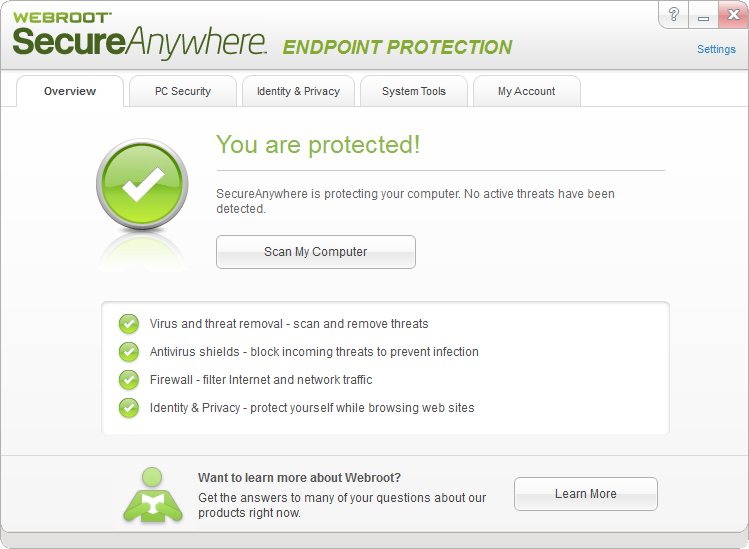Screen dimensions: 749x549
Task: Start a scan with Scan My Computer
Action: pyautogui.click(x=316, y=252)
